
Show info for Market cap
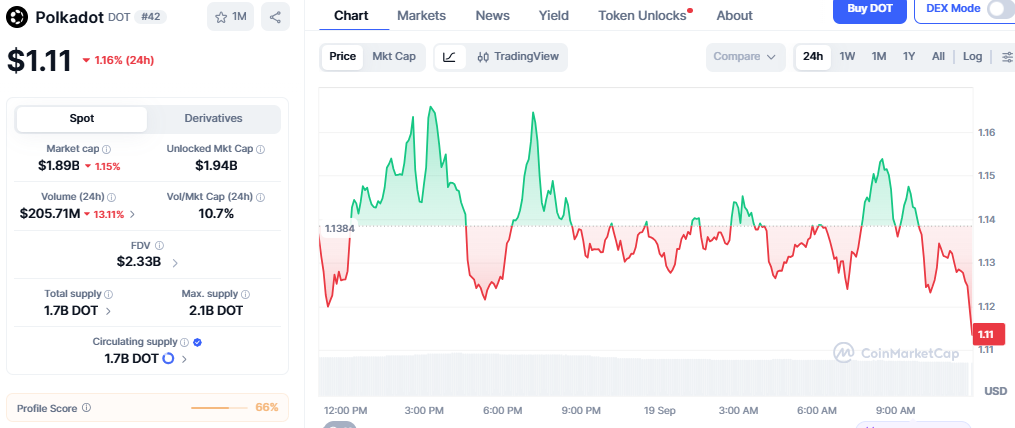click(x=107, y=149)
